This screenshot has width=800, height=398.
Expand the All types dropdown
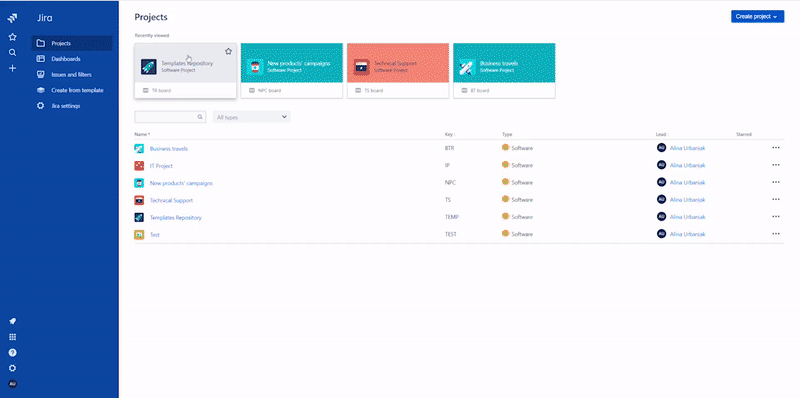[252, 117]
